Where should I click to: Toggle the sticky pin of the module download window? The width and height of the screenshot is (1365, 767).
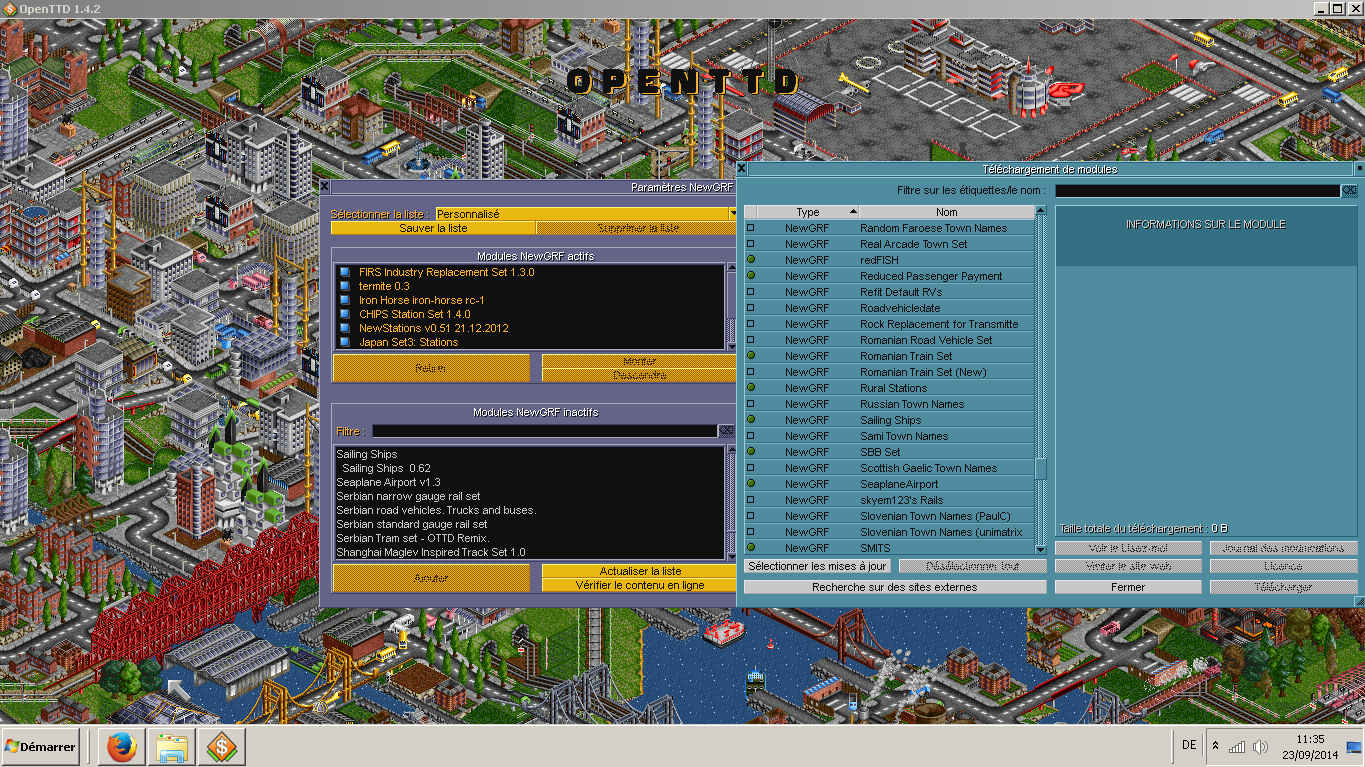1359,169
